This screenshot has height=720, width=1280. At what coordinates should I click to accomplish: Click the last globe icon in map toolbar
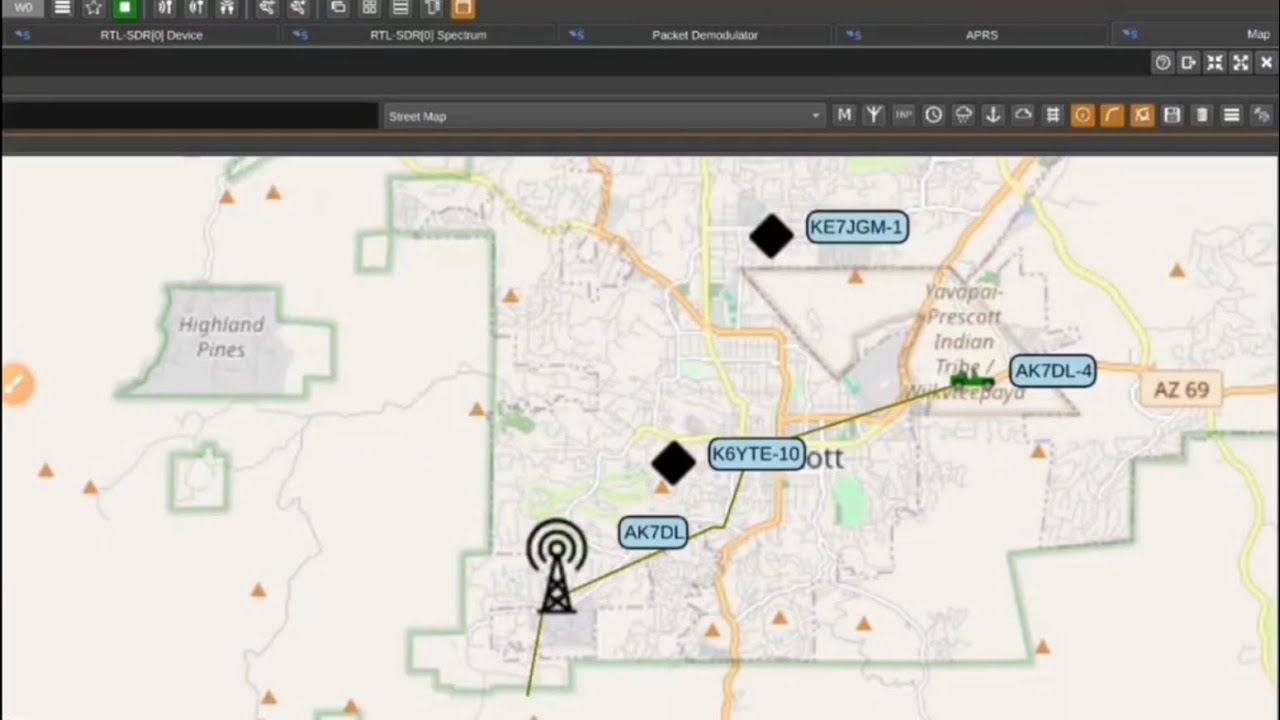[x=1262, y=115]
